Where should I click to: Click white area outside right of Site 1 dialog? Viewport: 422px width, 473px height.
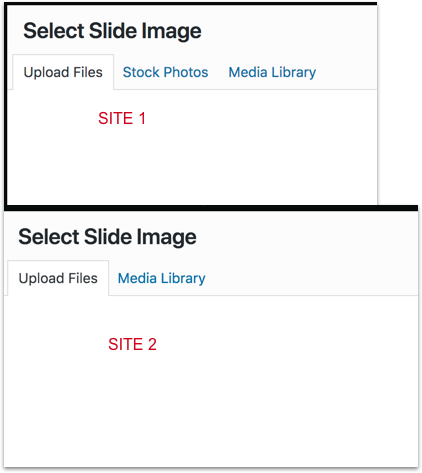pos(400,100)
